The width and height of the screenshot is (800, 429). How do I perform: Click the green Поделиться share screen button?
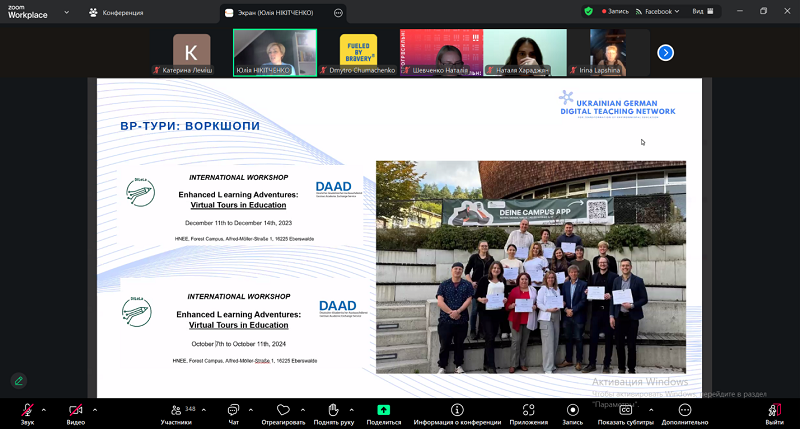(383, 412)
